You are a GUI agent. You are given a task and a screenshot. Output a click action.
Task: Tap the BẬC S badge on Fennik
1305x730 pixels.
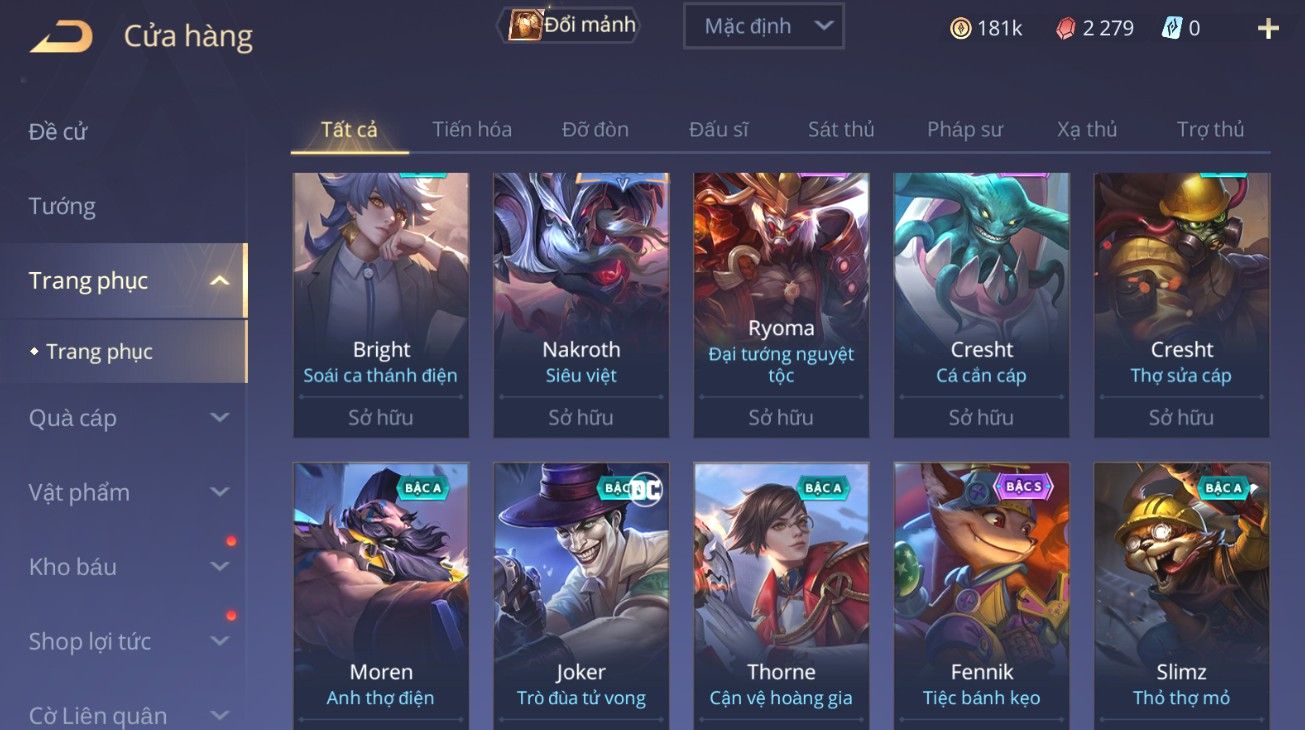pos(1022,487)
